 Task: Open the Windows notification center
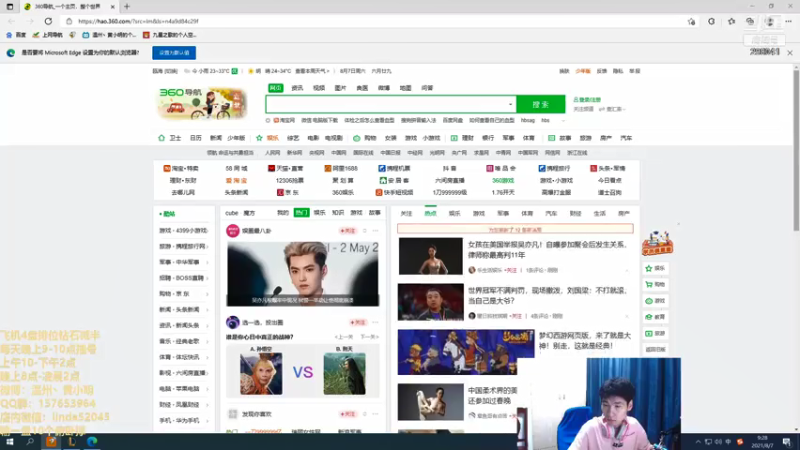coord(787,441)
